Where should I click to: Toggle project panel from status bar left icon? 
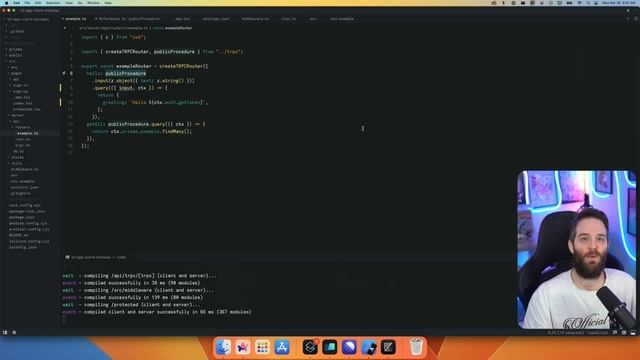[5, 333]
